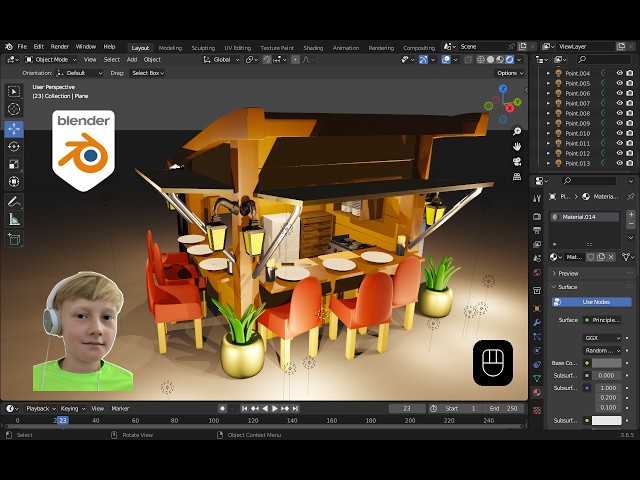Select the Annotate pencil tool

click(x=14, y=202)
